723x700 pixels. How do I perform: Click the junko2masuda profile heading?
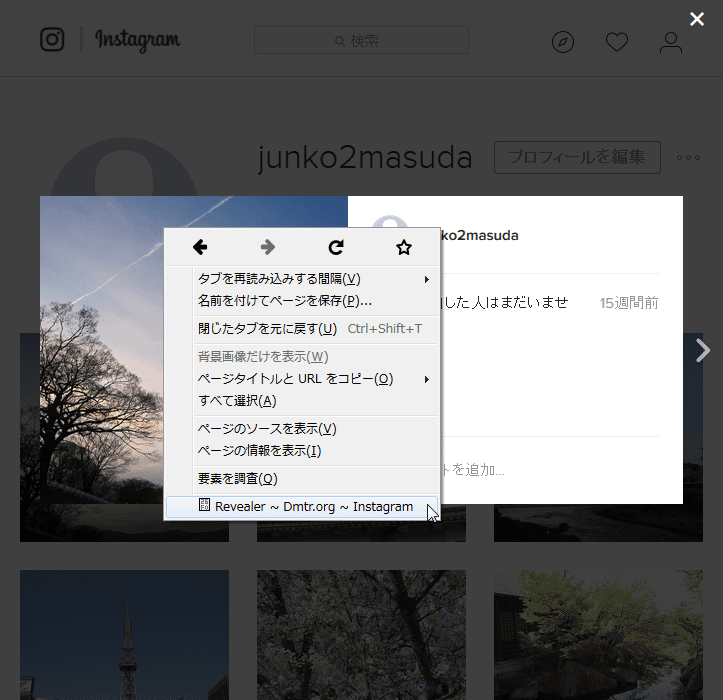(x=365, y=158)
